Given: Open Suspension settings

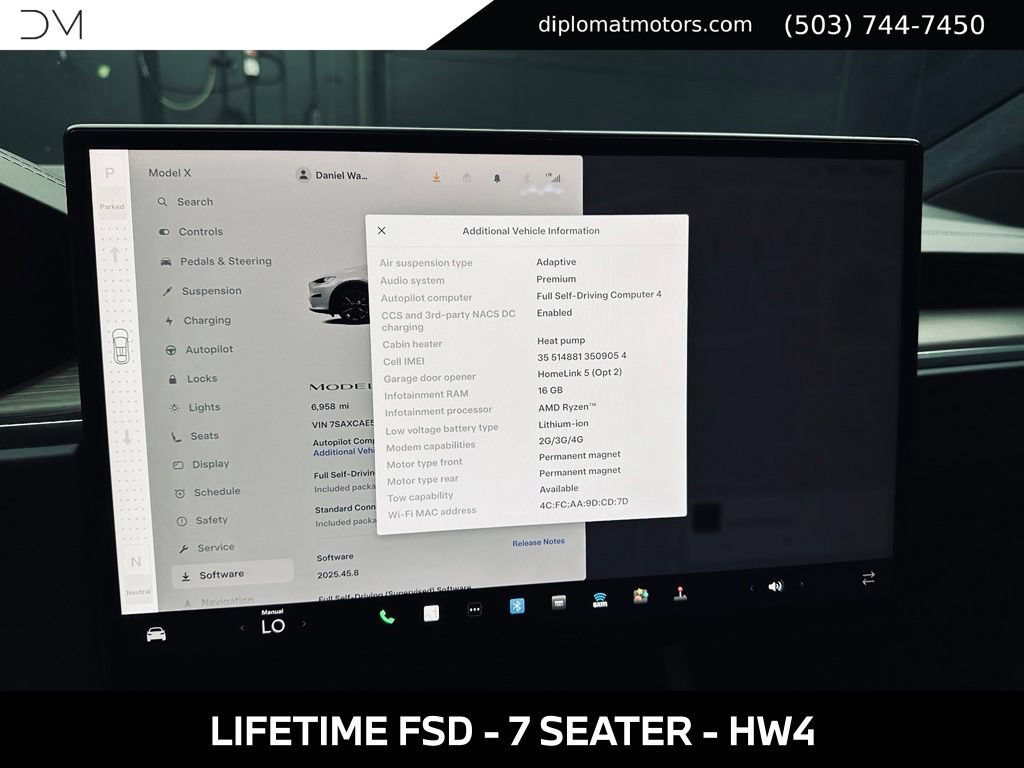Looking at the screenshot, I should (x=202, y=291).
